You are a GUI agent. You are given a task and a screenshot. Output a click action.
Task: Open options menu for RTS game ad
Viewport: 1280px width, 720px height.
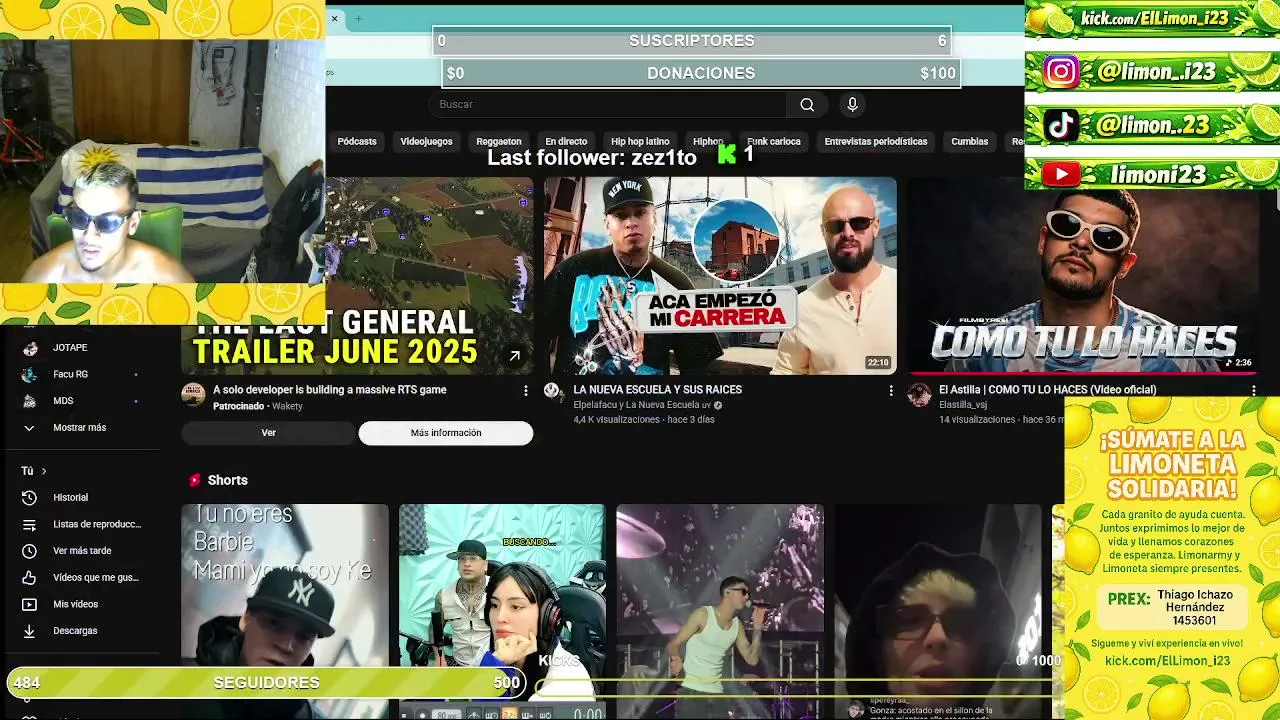click(525, 391)
